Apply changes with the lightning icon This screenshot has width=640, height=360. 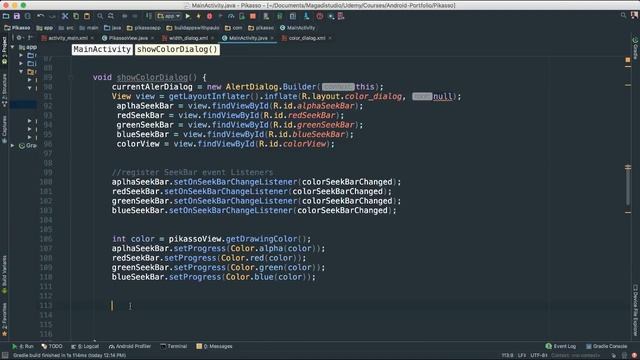199,16
